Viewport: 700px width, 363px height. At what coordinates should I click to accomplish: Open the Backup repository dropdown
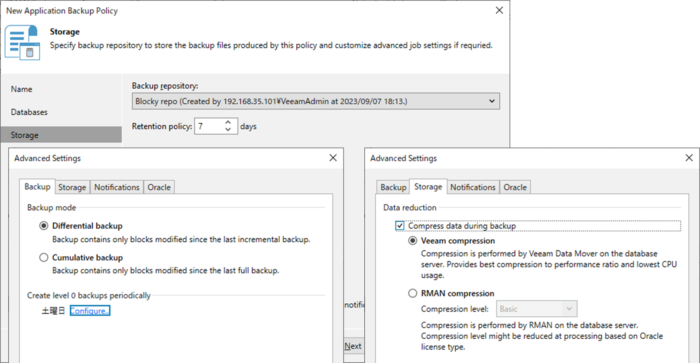[x=316, y=101]
